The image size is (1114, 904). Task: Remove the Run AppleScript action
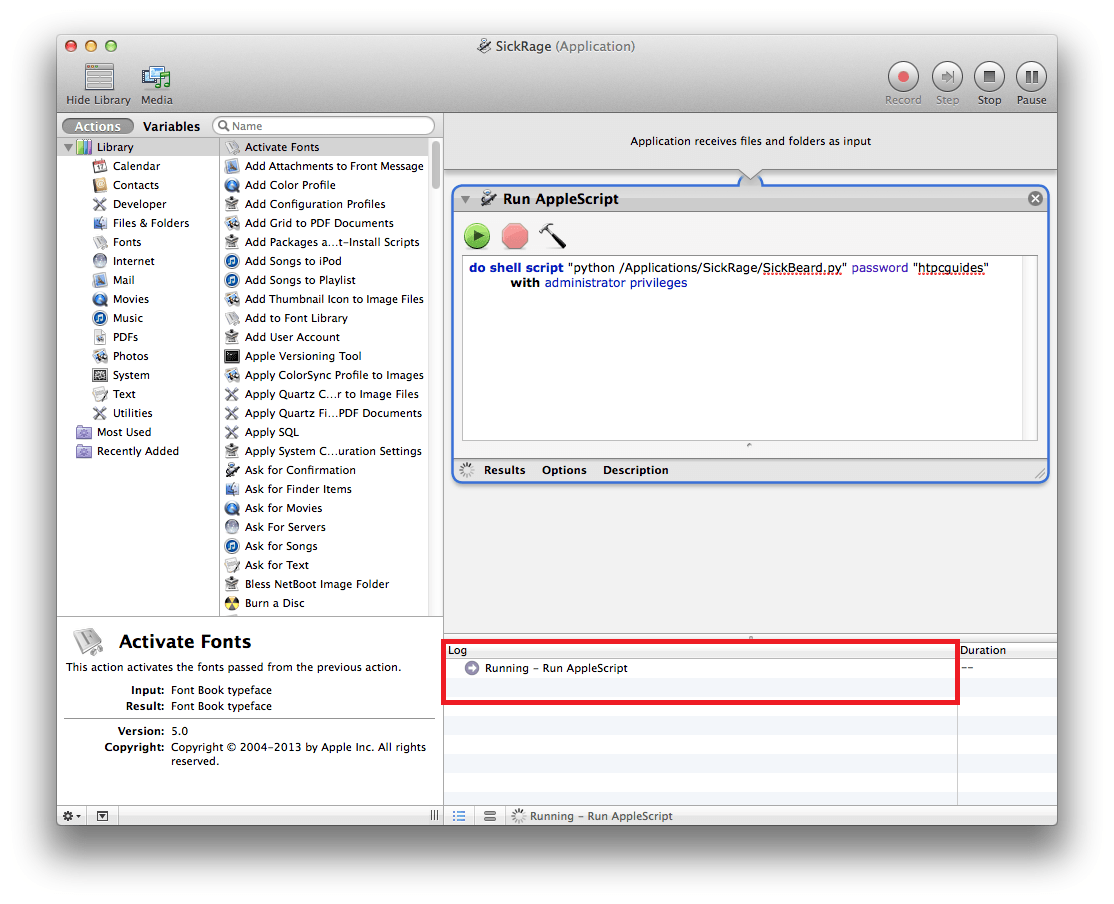pyautogui.click(x=1035, y=199)
